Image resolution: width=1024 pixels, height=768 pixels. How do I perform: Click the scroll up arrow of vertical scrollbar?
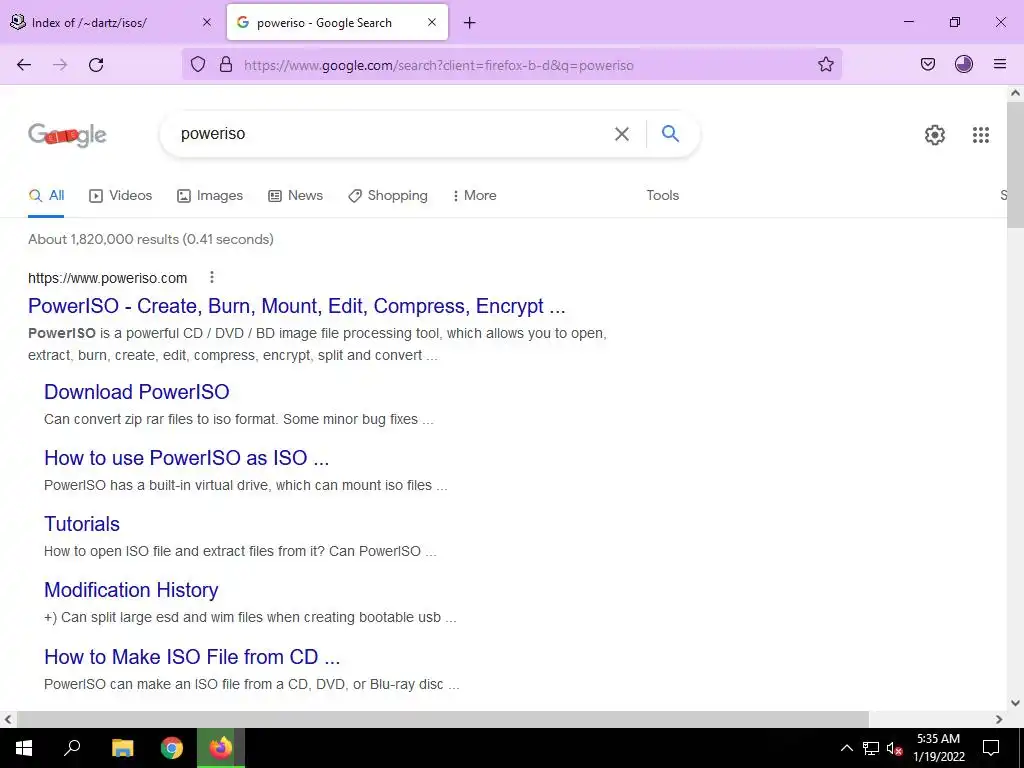click(x=1015, y=93)
